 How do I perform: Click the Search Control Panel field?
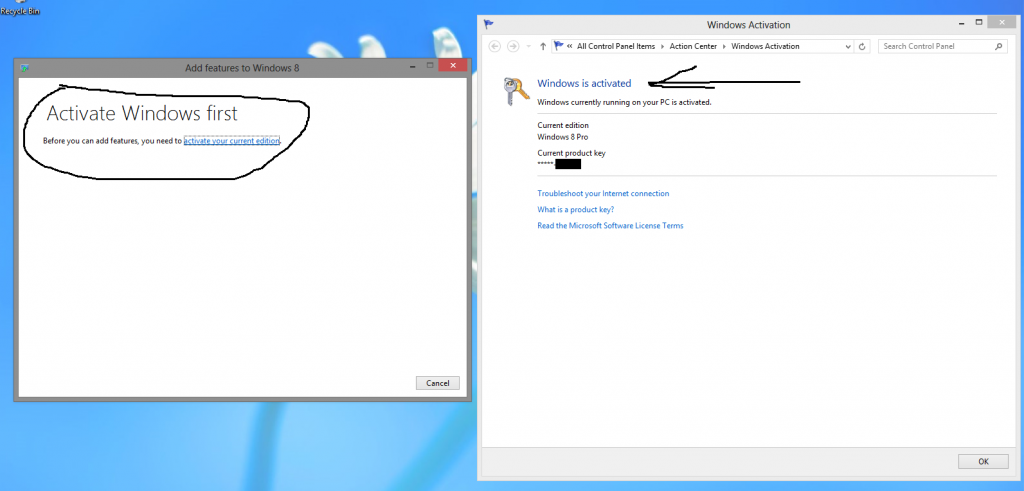point(942,46)
